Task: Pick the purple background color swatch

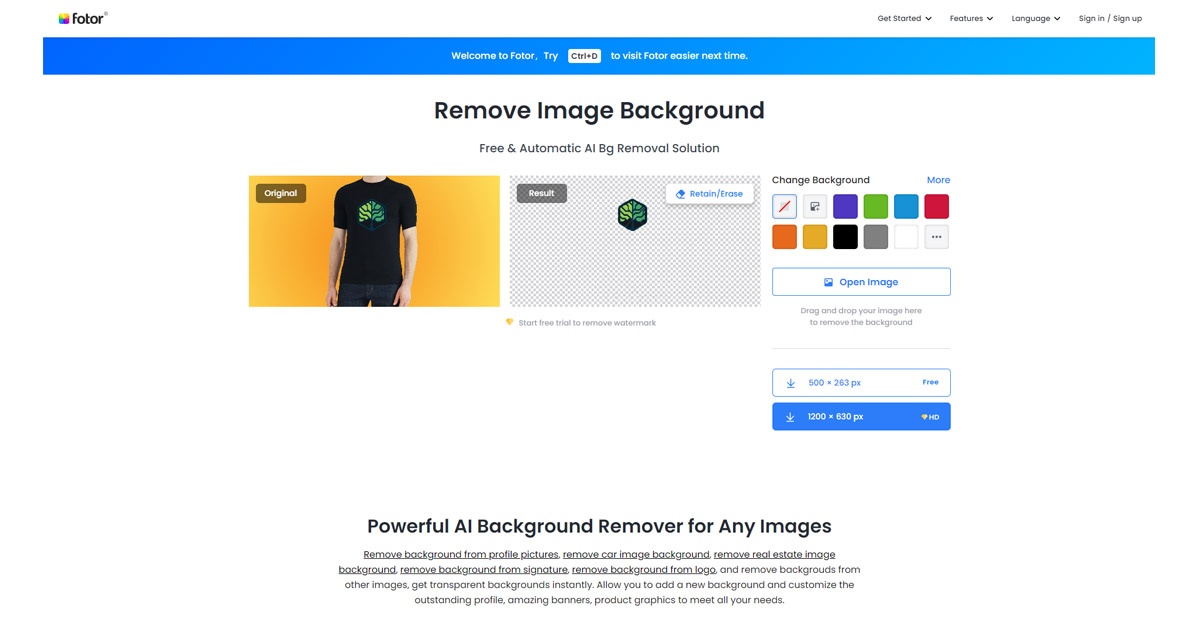Action: coord(845,207)
